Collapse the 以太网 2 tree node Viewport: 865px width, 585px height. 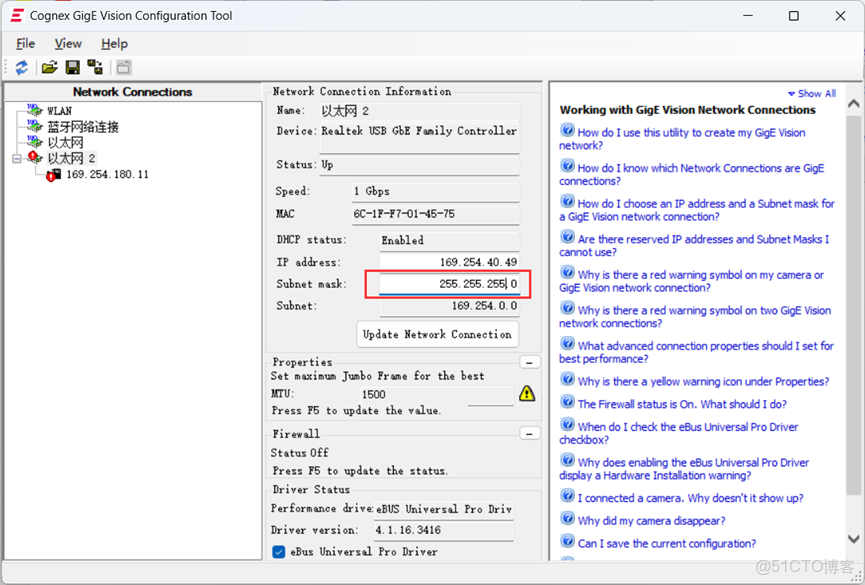pyautogui.click(x=17, y=157)
